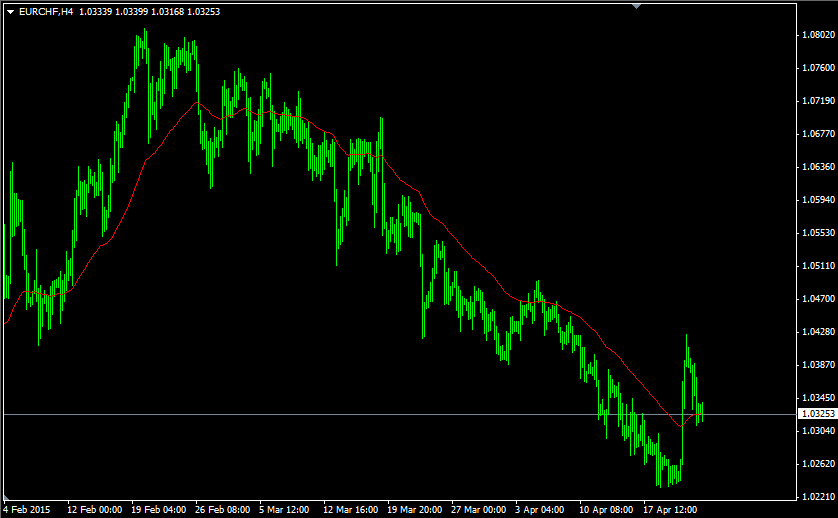Click the 1.03870 price axis label
Viewport: 838px width, 518px height.
click(x=818, y=365)
